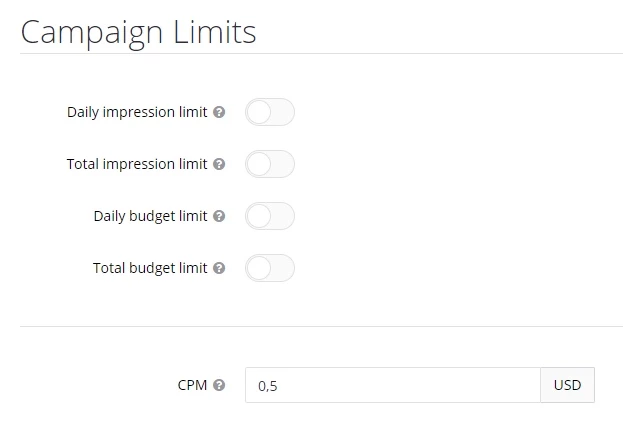Click the CPM label text
Viewport: 623px width, 432px height.
[192, 385]
